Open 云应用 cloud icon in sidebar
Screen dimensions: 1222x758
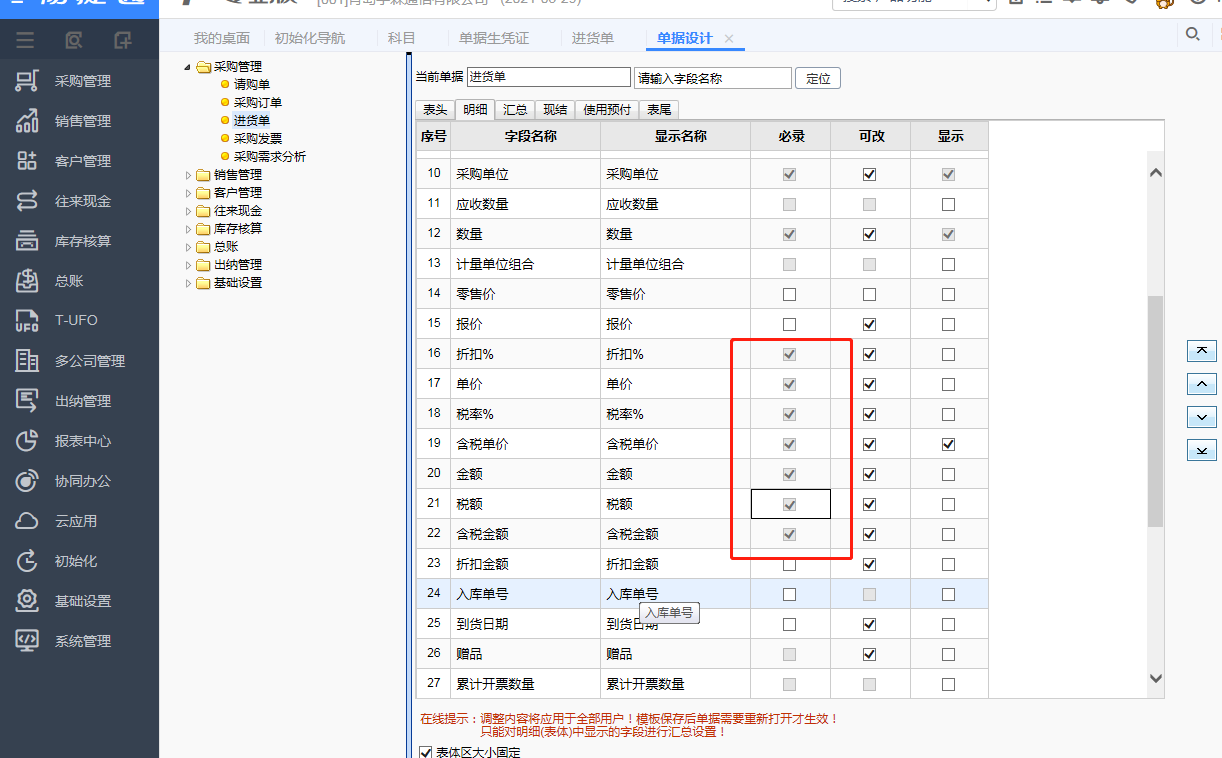point(27,521)
